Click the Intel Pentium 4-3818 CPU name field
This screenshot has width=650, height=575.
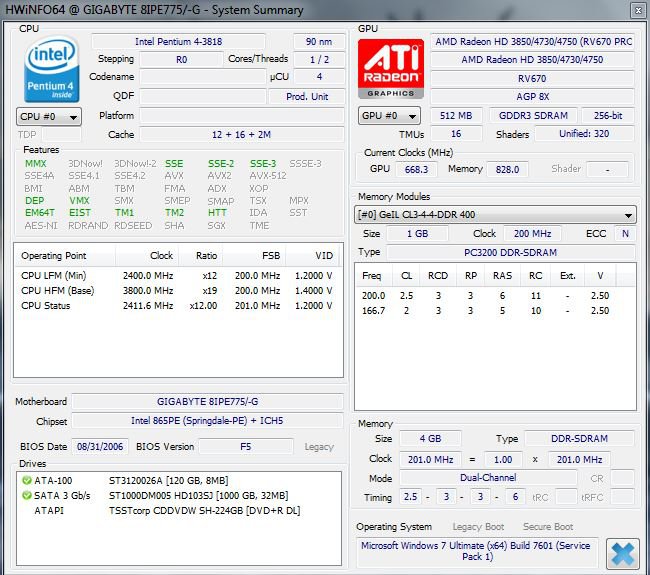click(x=178, y=42)
